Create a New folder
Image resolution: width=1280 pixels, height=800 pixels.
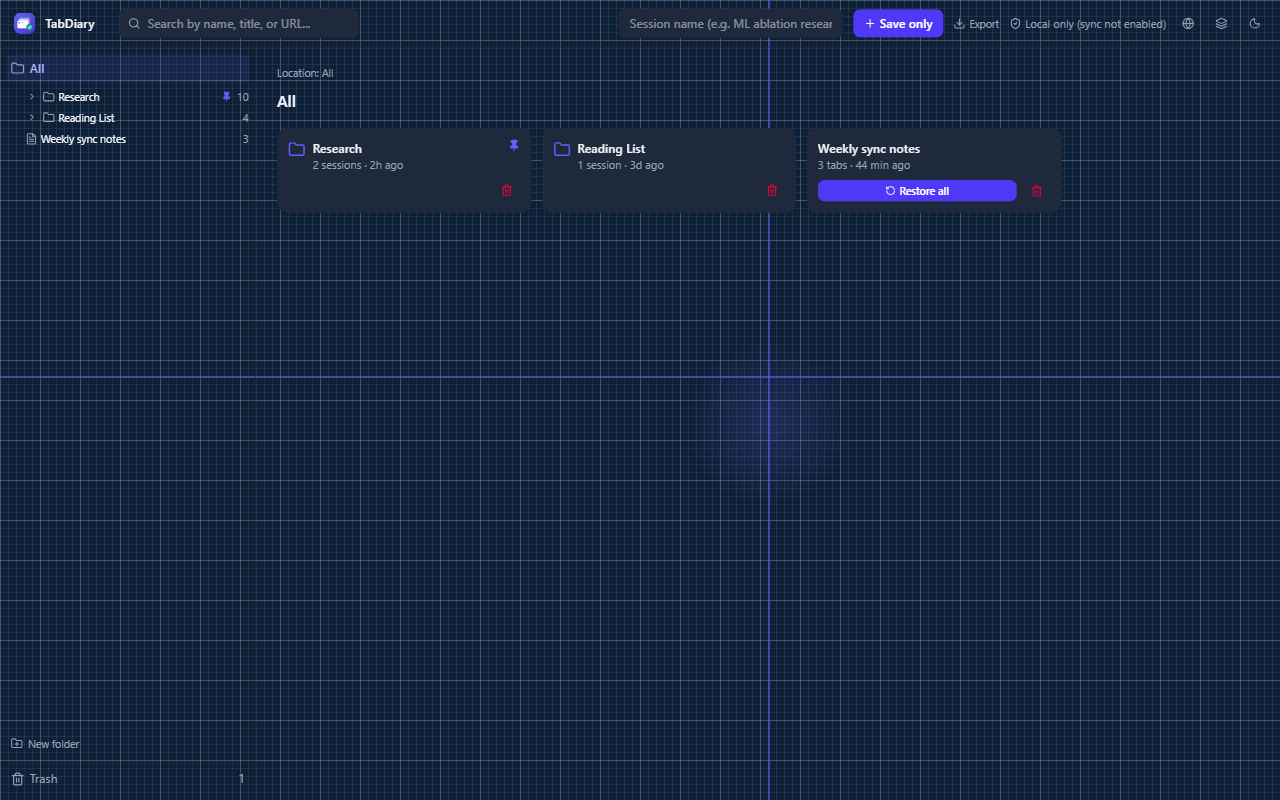pos(45,744)
